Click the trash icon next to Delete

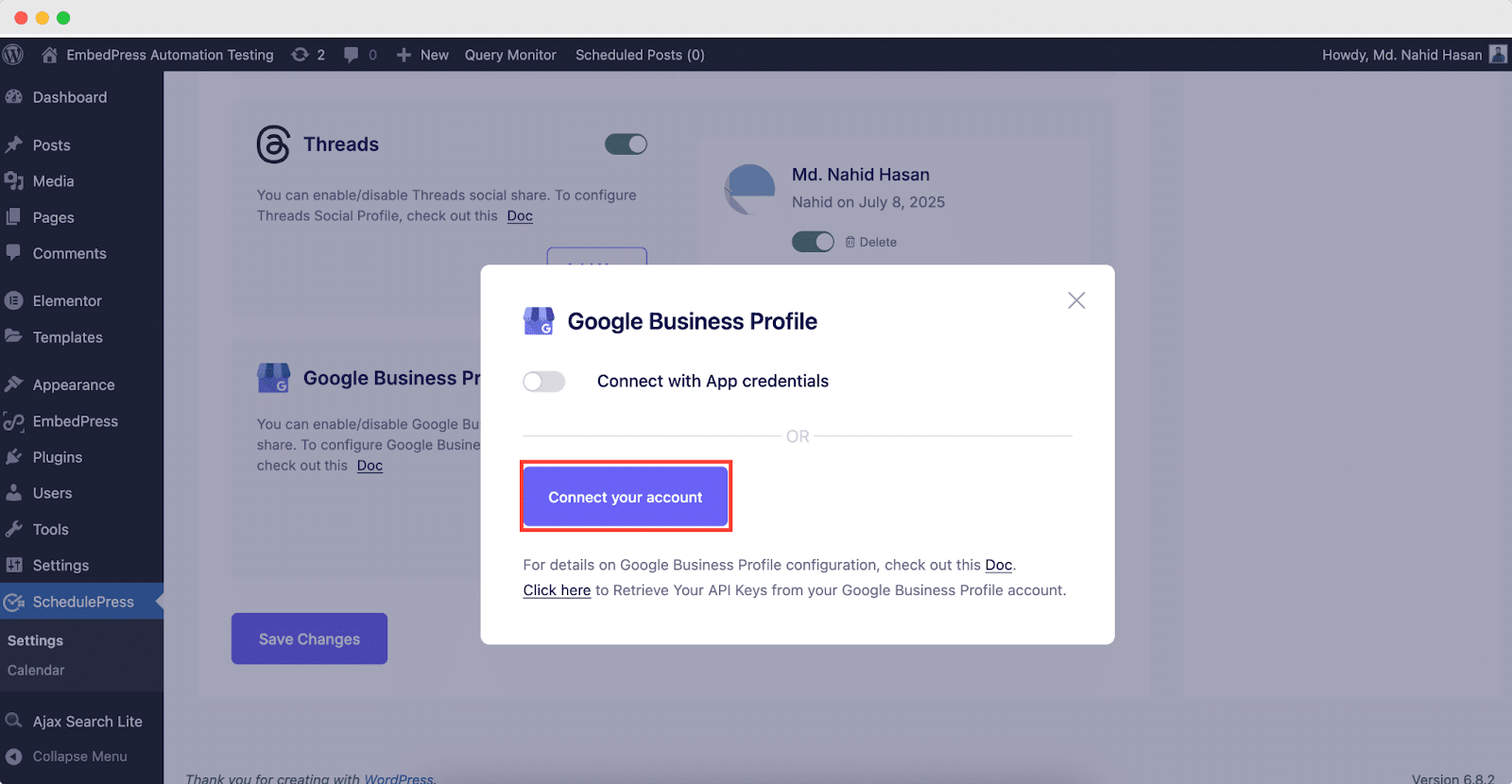(850, 242)
